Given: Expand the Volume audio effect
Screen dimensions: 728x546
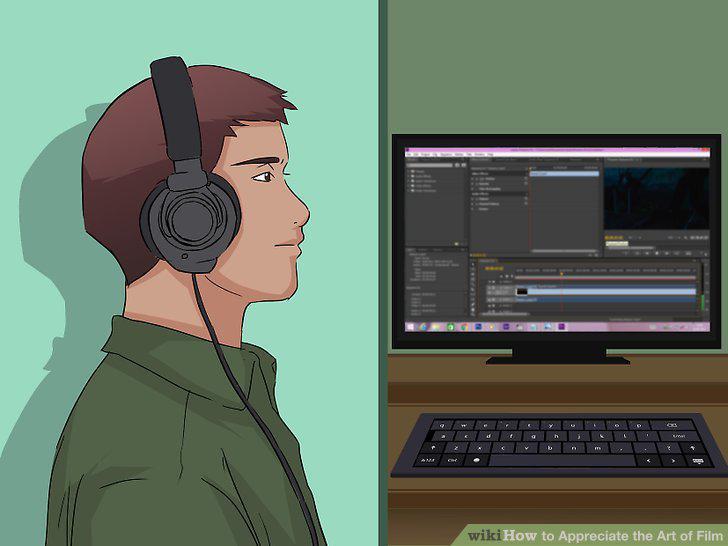Looking at the screenshot, I should coord(472,199).
